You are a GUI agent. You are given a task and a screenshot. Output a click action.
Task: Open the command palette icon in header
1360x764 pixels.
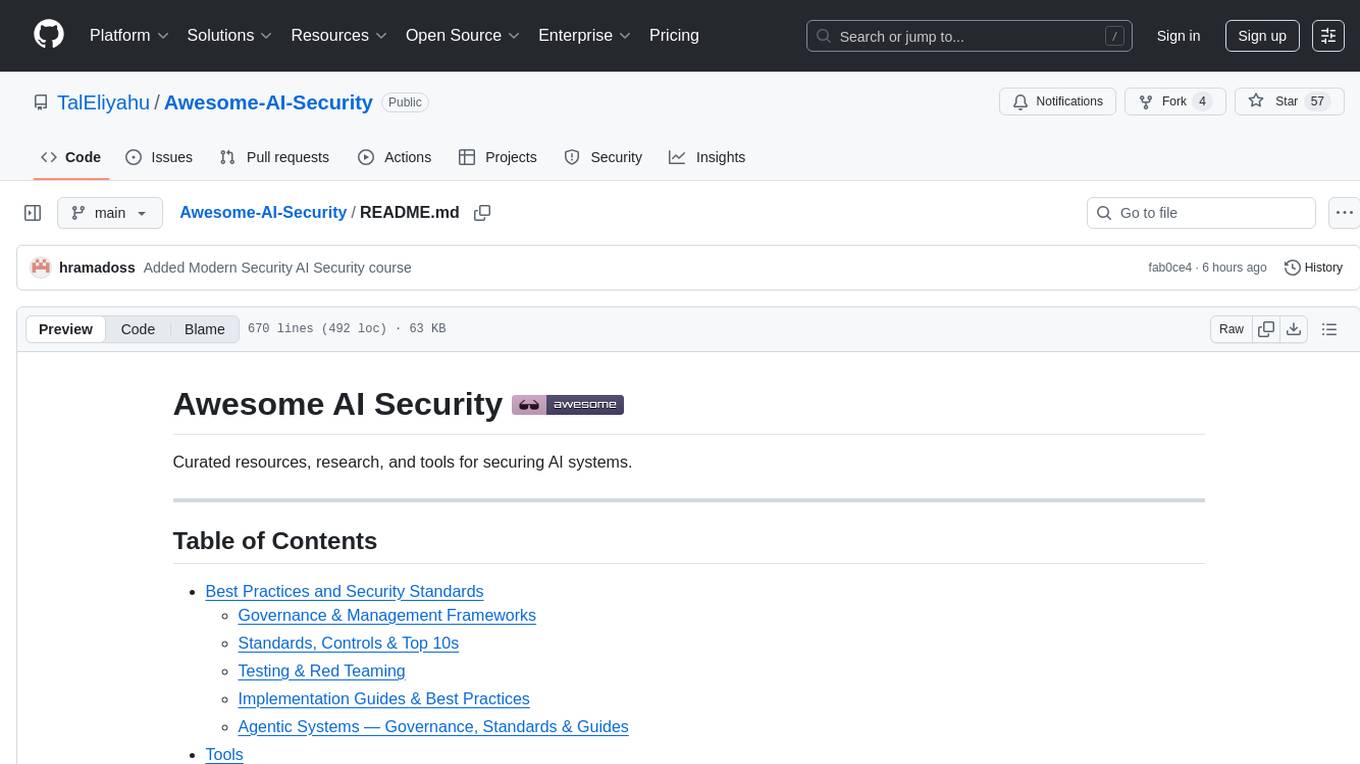point(1328,35)
